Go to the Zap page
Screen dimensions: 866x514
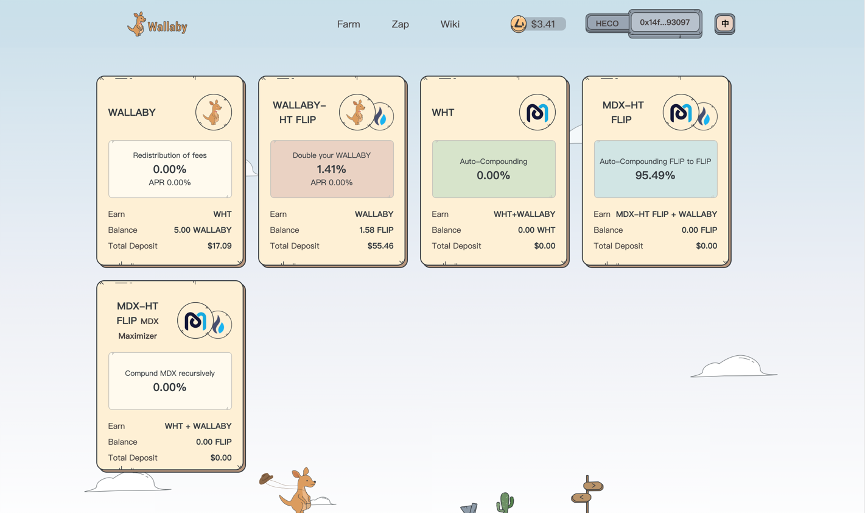pos(400,24)
